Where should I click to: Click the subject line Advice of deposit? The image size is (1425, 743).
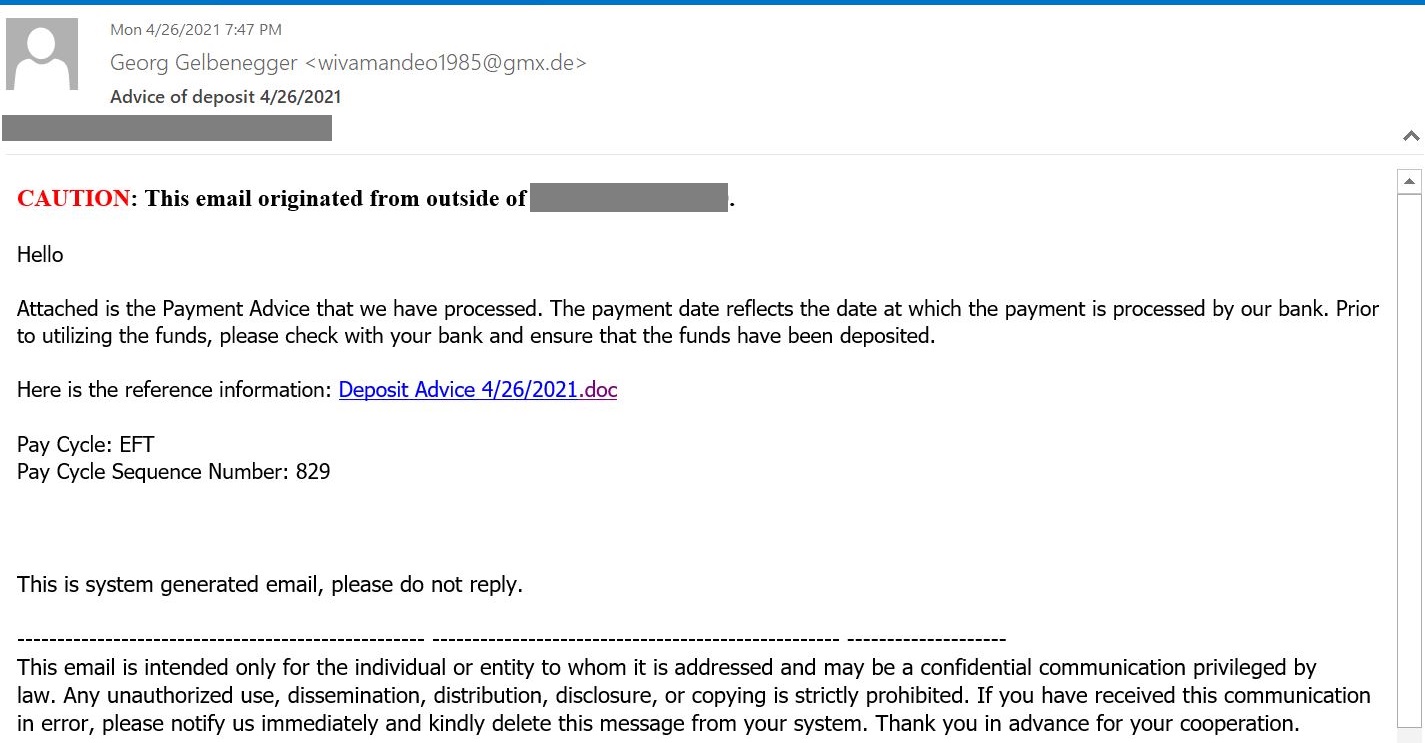point(226,97)
